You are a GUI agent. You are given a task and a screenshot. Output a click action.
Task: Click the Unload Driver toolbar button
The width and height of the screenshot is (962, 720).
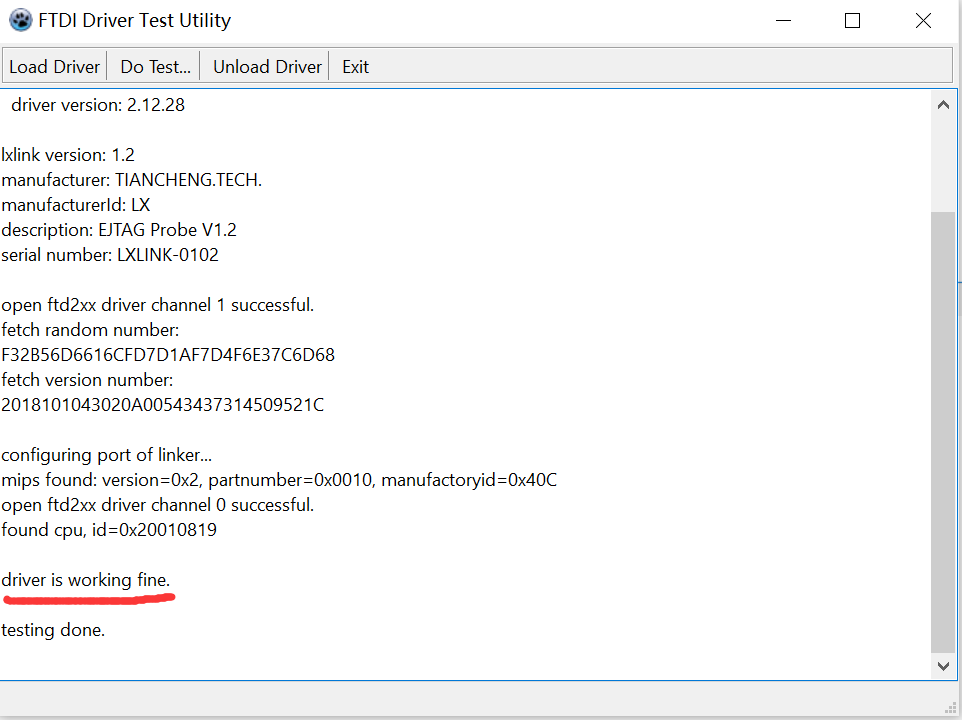[x=267, y=66]
